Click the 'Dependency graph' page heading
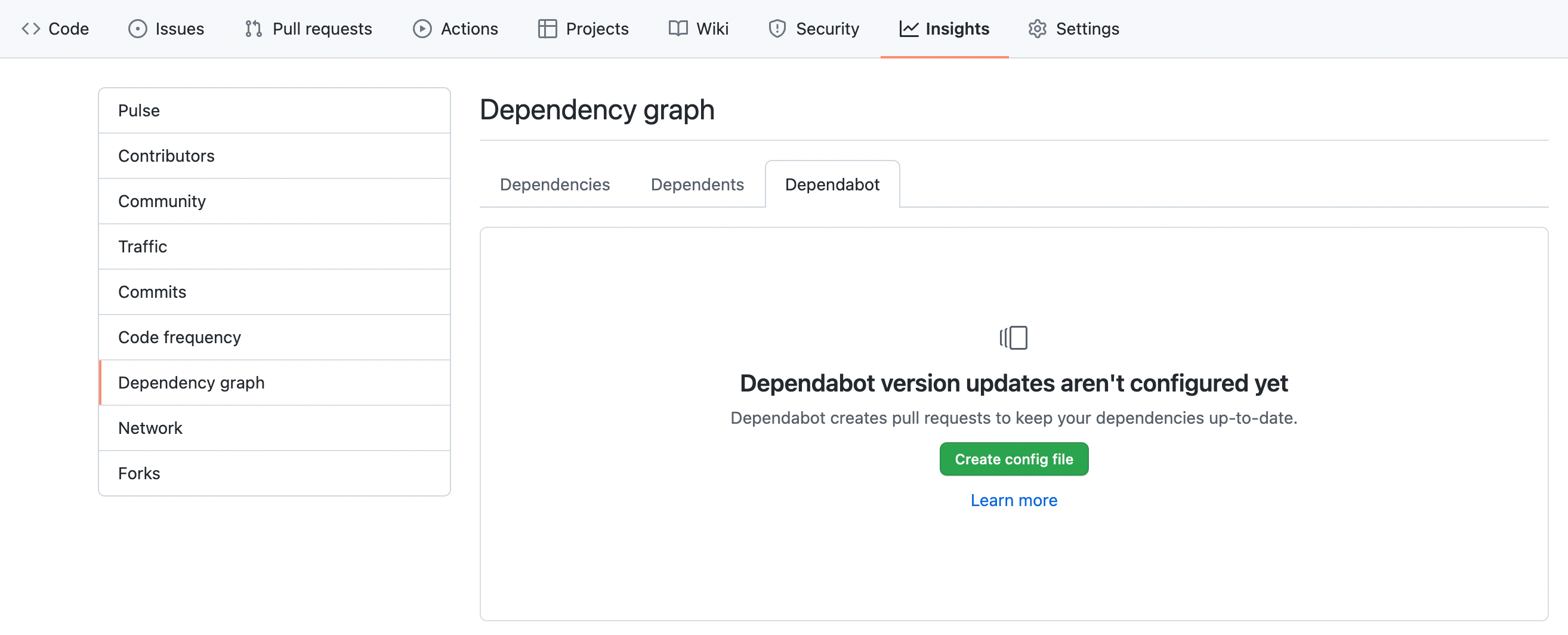1568x635 pixels. pos(597,110)
